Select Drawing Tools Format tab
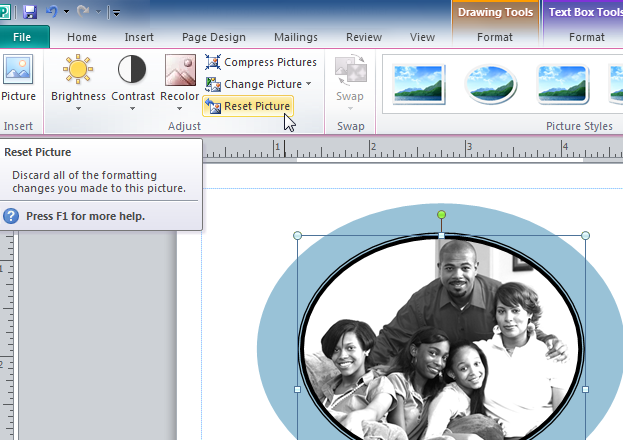Image resolution: width=623 pixels, height=440 pixels. 493,37
